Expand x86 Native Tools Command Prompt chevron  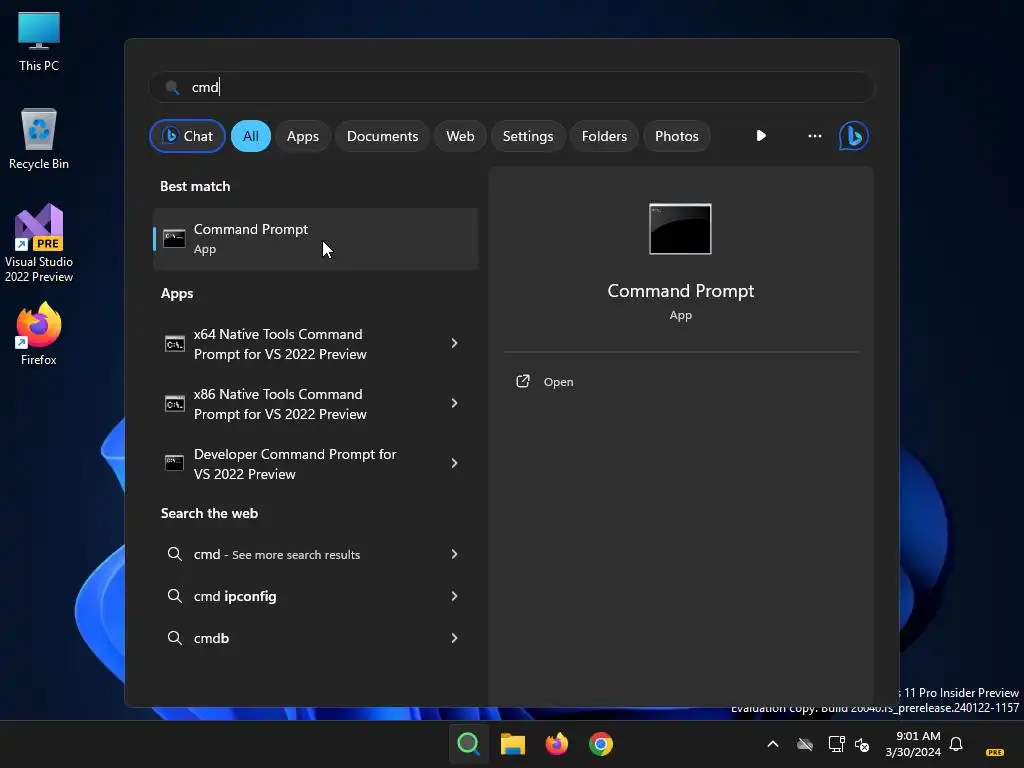click(x=454, y=403)
